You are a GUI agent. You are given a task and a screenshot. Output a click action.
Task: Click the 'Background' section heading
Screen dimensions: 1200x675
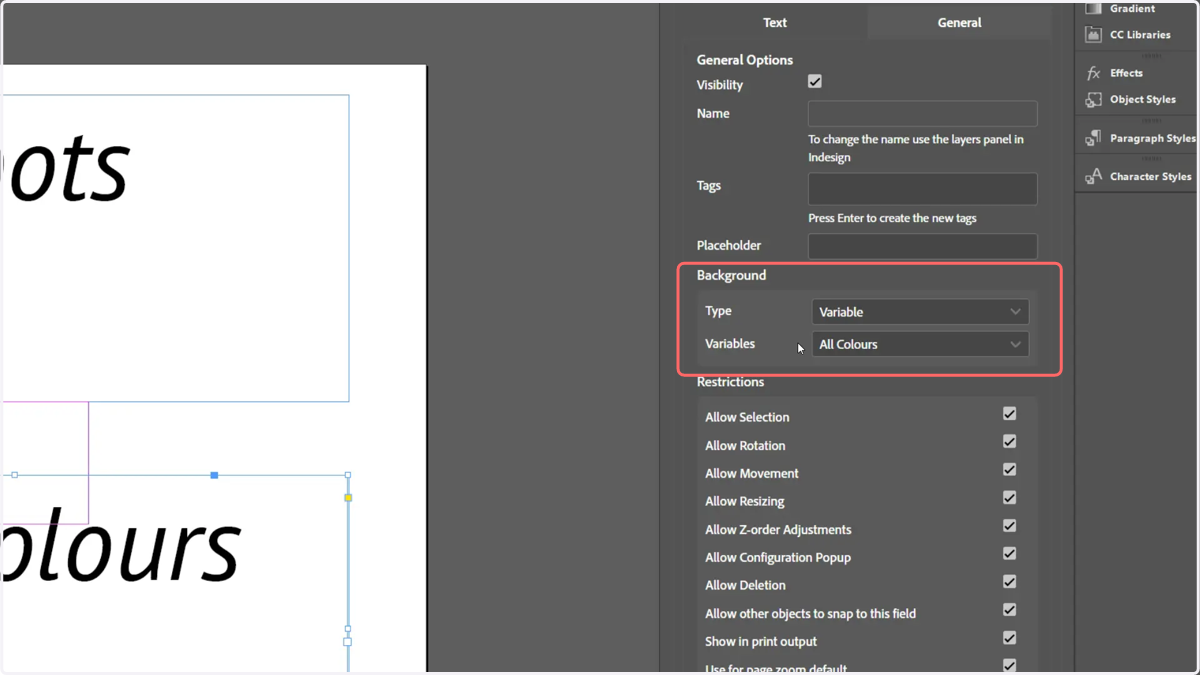(x=731, y=275)
